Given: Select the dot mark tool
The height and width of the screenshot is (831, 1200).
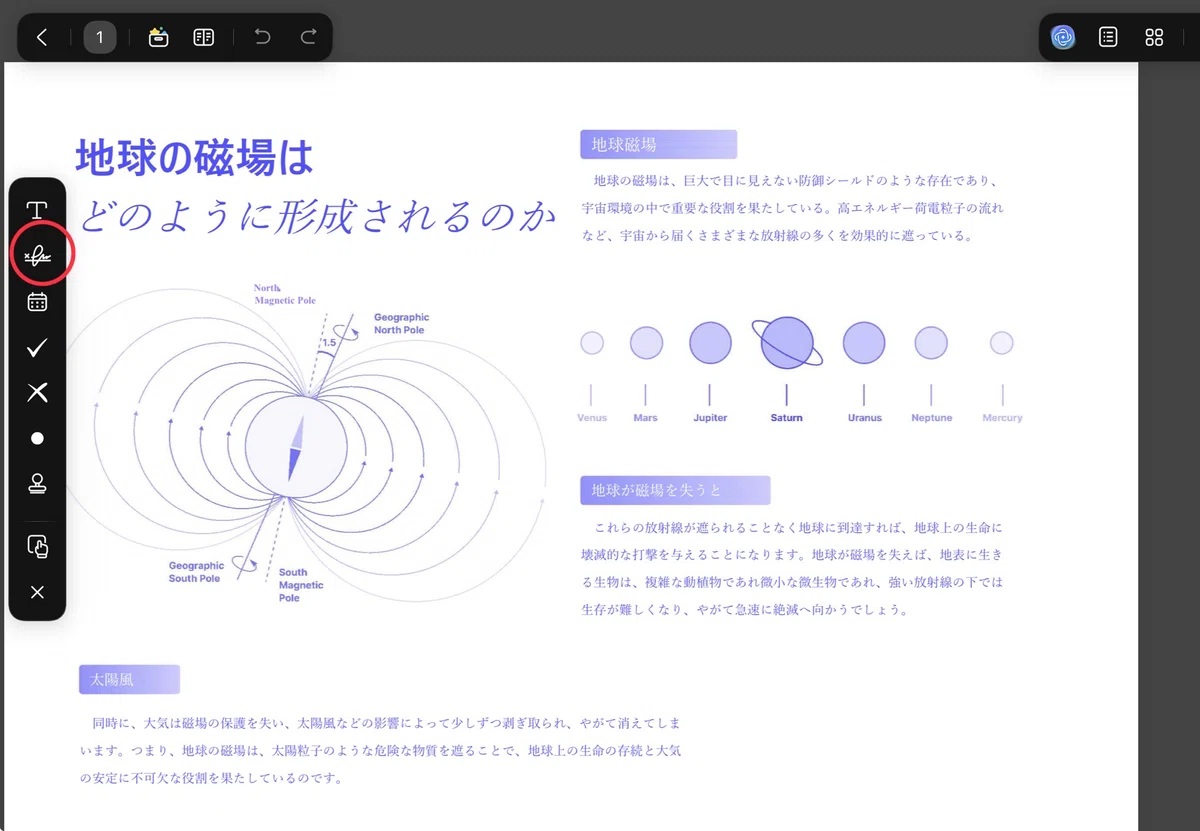Looking at the screenshot, I should click(37, 439).
